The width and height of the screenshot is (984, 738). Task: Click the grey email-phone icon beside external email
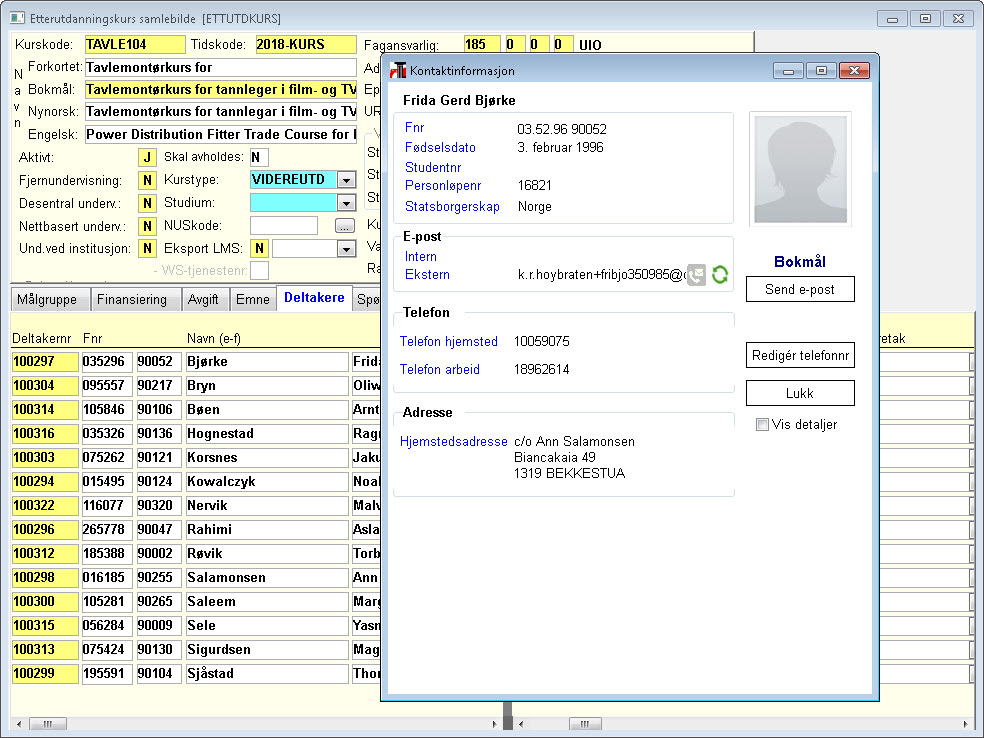point(697,275)
